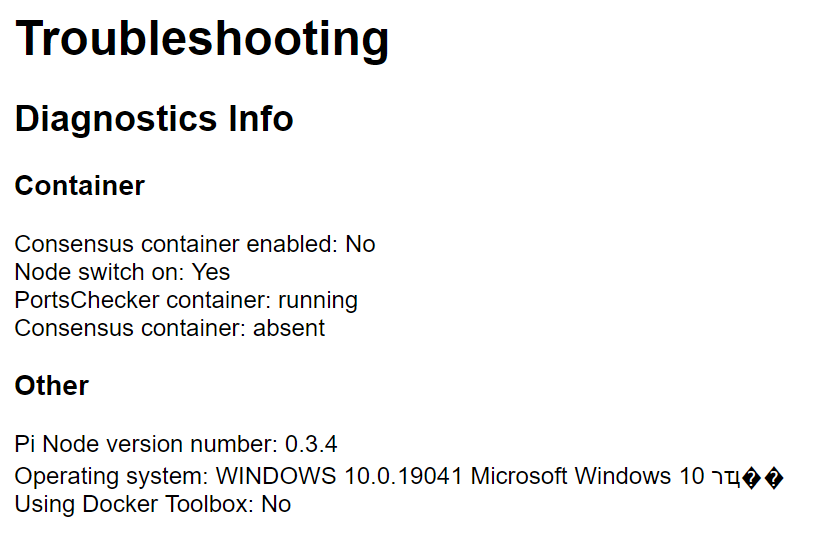This screenshot has height=534, width=824.
Task: Click the 'No' value of Docker Toolbox
Action: (x=276, y=505)
